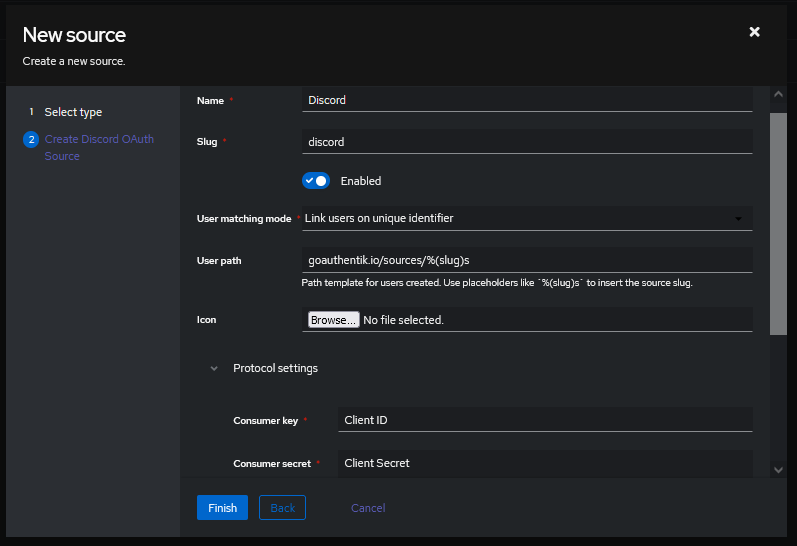Collapse the Protocol settings section
Screen dimensions: 797x546
pos(275,368)
